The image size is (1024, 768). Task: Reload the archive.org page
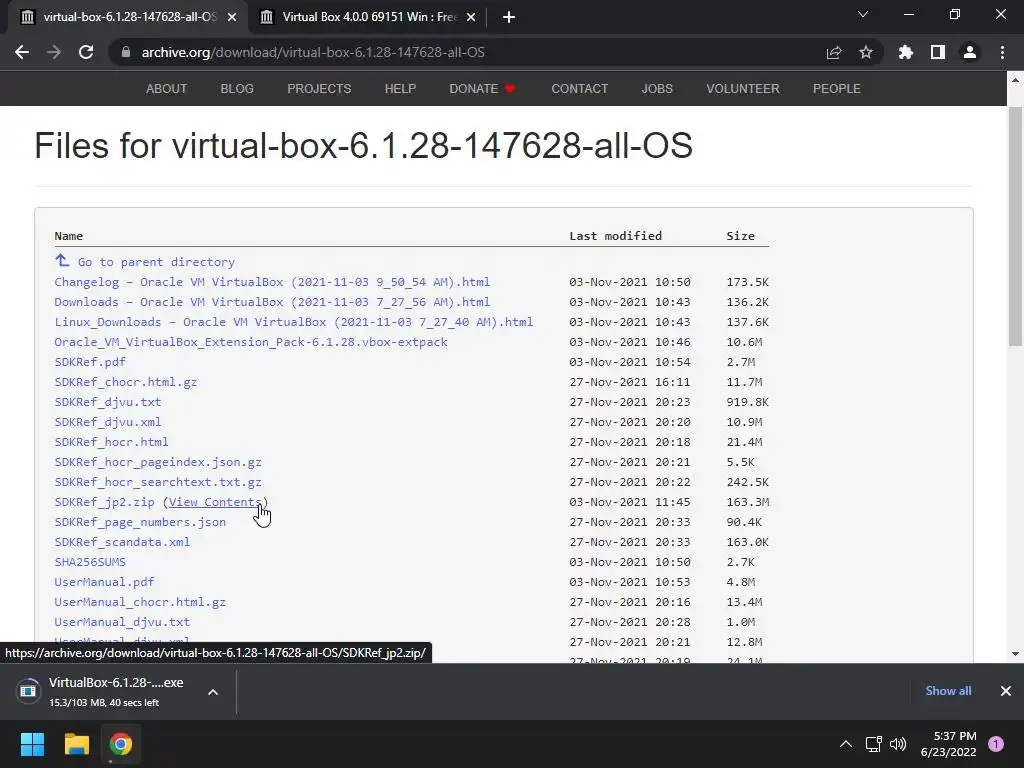click(x=86, y=52)
